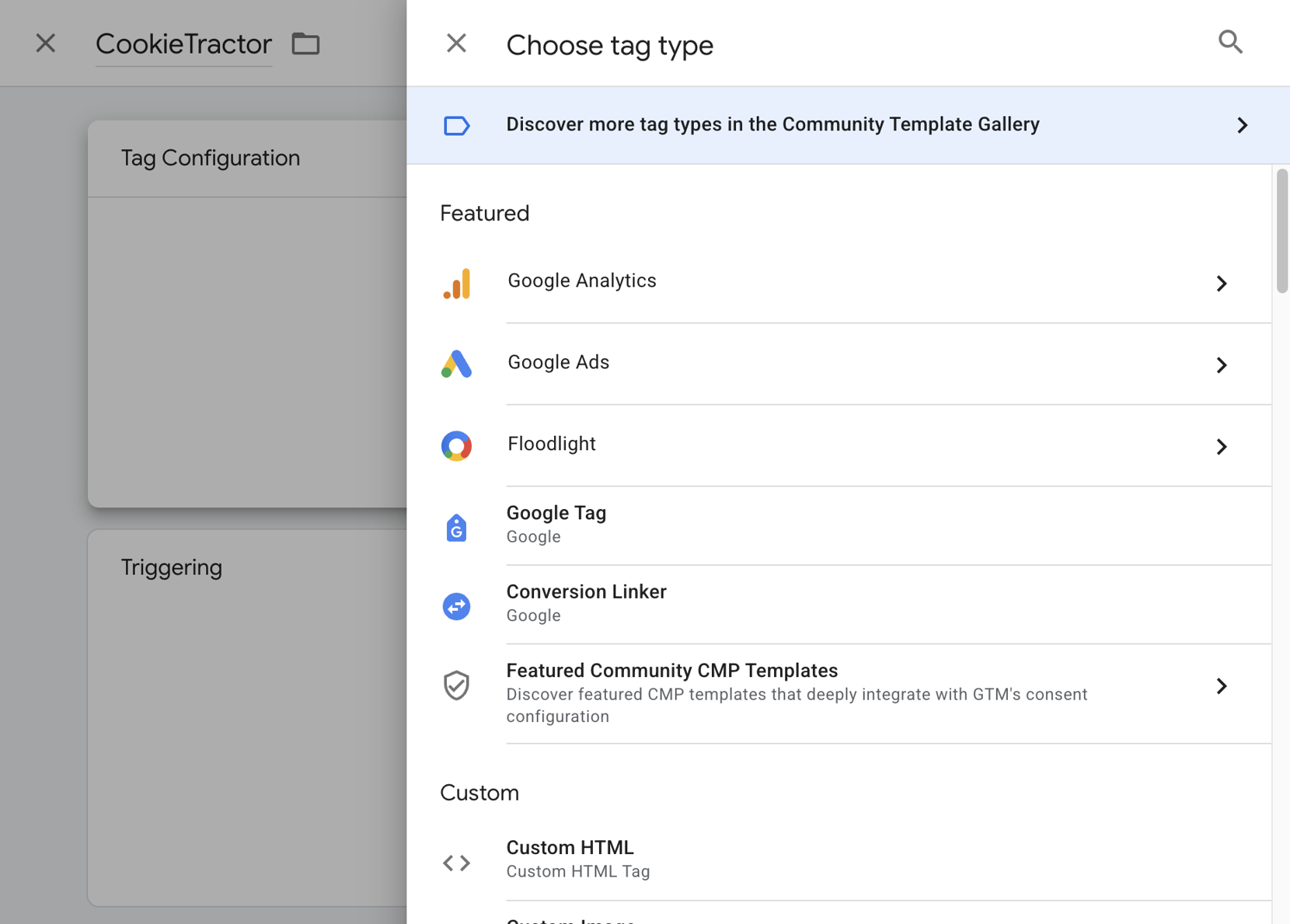1290x924 pixels.
Task: Click the Community Template Gallery tag icon
Action: pos(457,125)
